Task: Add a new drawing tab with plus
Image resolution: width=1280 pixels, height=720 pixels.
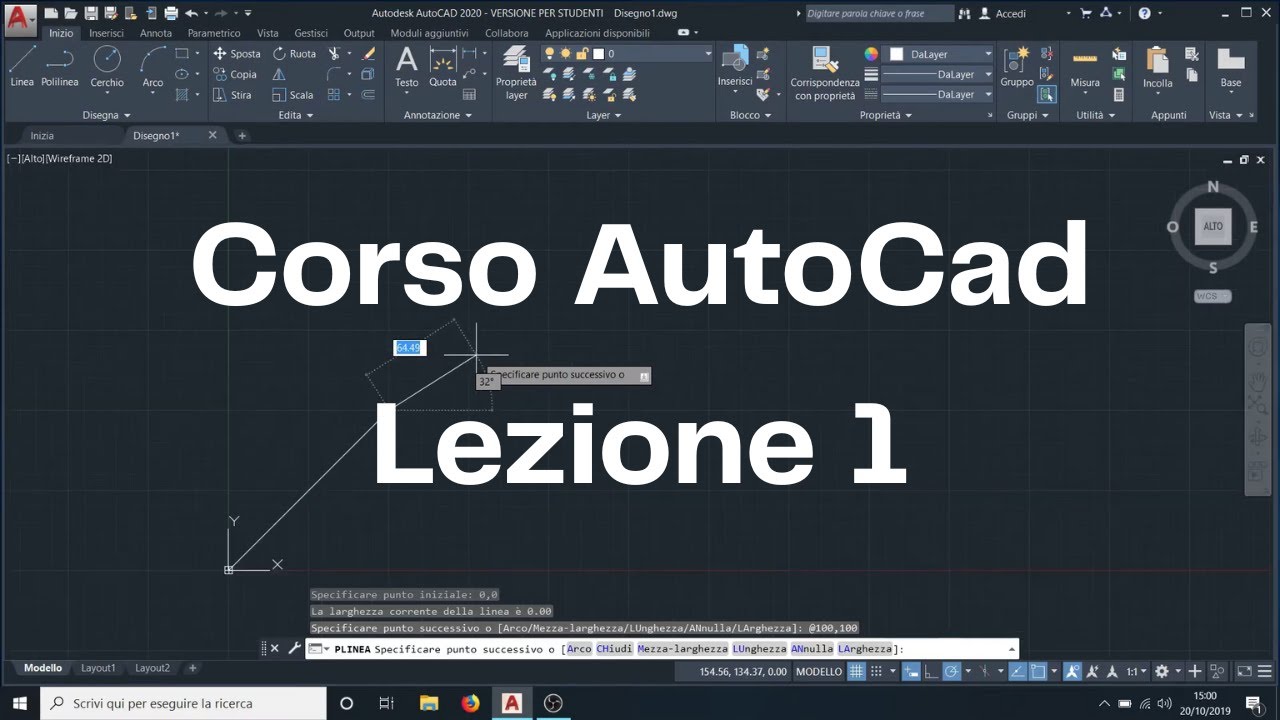Action: pos(241,135)
